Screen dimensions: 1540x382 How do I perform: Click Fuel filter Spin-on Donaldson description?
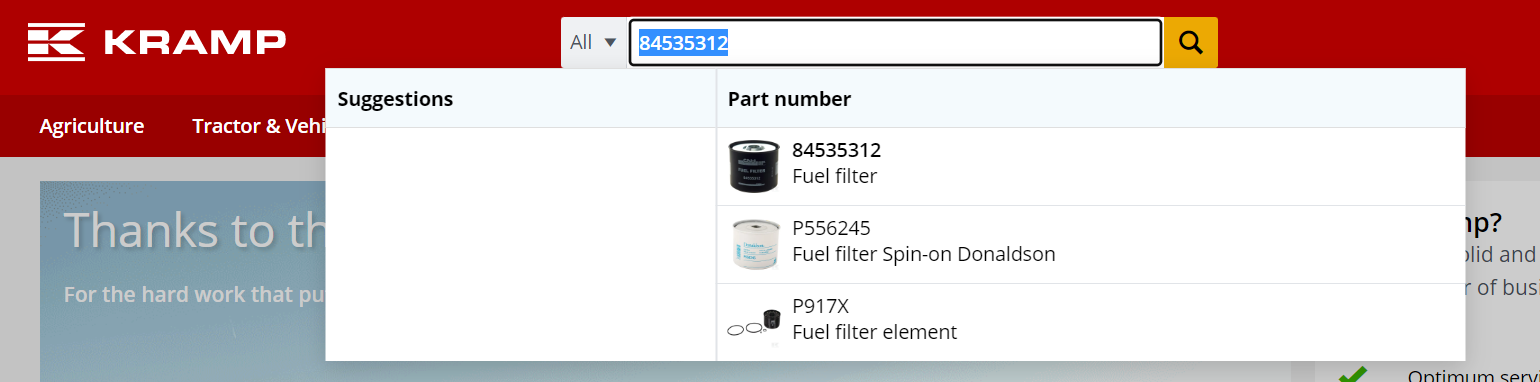tap(923, 254)
